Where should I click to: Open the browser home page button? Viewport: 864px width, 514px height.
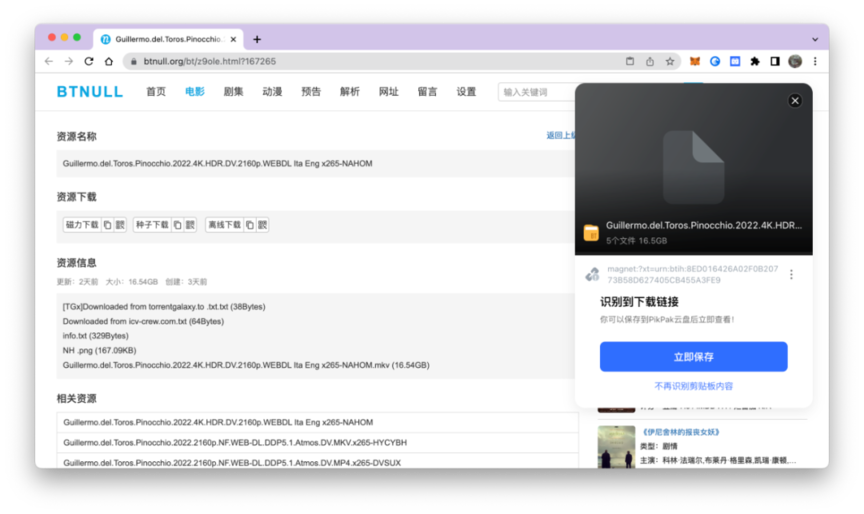click(x=109, y=61)
